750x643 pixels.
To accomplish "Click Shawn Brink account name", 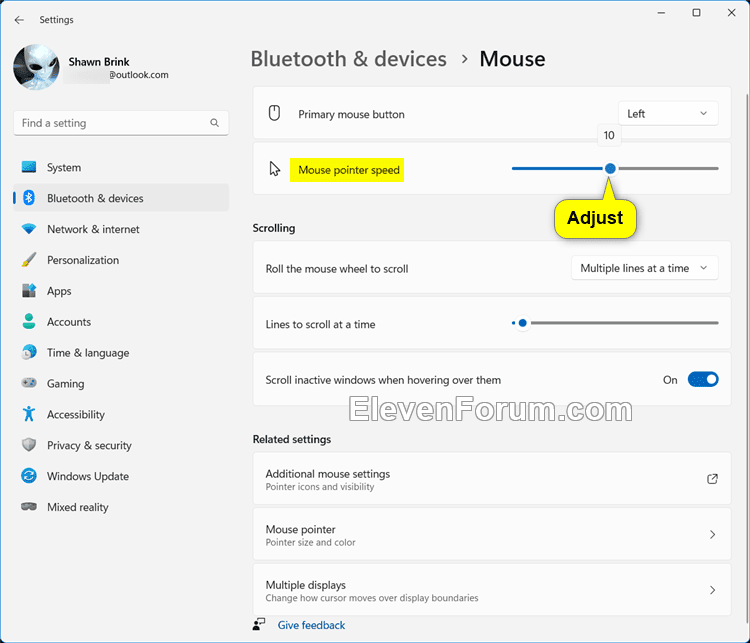I will 99,62.
